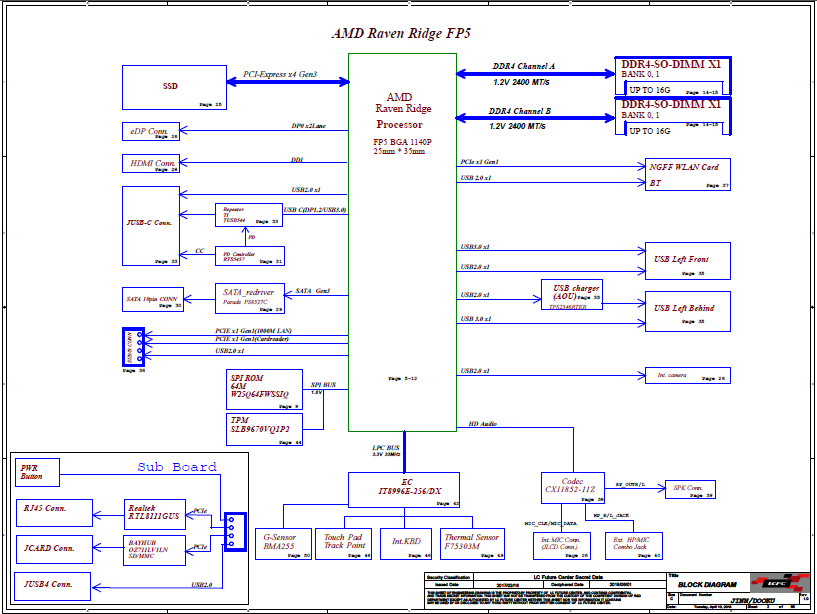Click the NGFF WLAN Card block

(688, 175)
